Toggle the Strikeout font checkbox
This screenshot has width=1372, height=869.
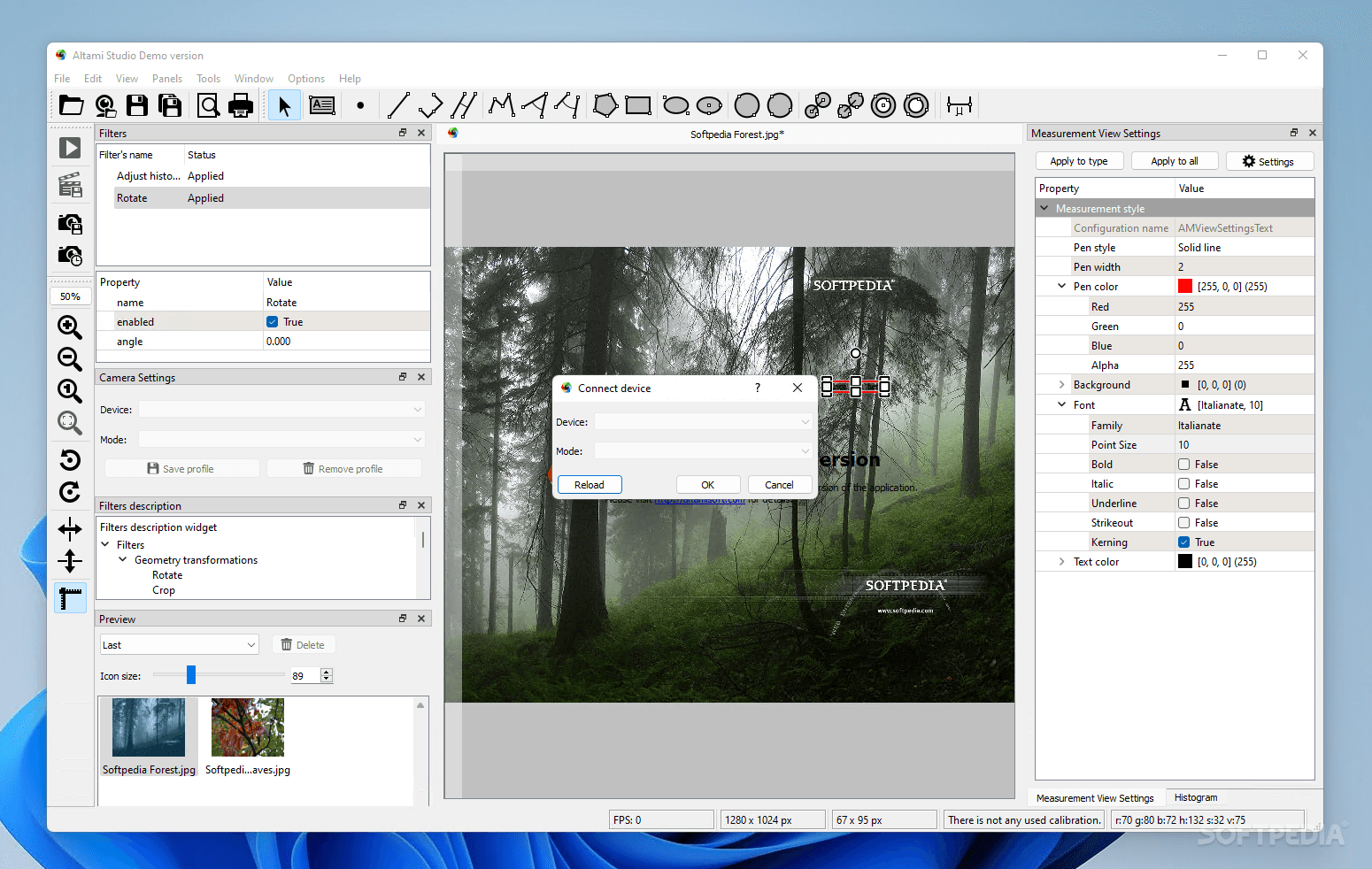pyautogui.click(x=1183, y=523)
